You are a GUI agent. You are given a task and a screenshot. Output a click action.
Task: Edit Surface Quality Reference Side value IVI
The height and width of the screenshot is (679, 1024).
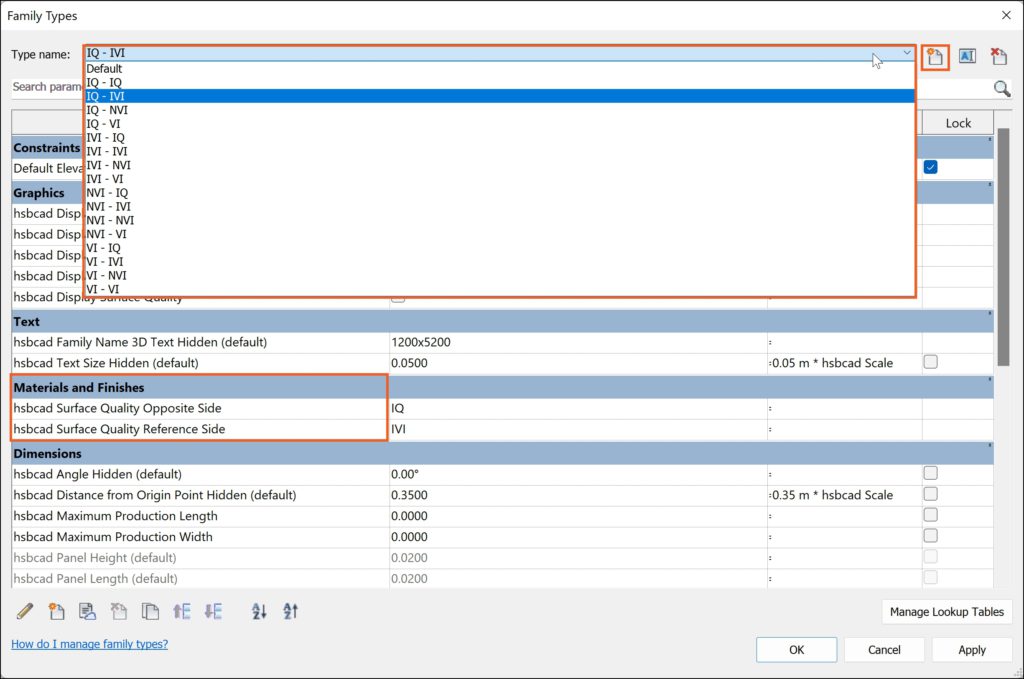coord(578,429)
